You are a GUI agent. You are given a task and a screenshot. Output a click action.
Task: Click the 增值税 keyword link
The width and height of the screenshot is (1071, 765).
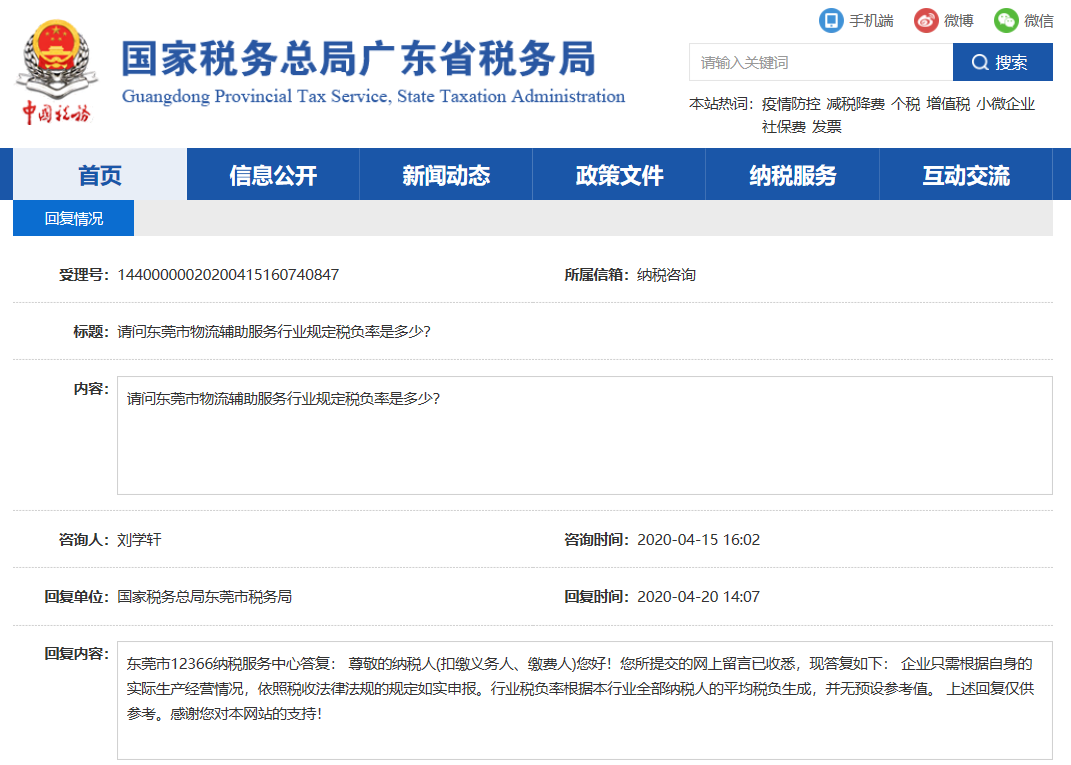tap(946, 101)
